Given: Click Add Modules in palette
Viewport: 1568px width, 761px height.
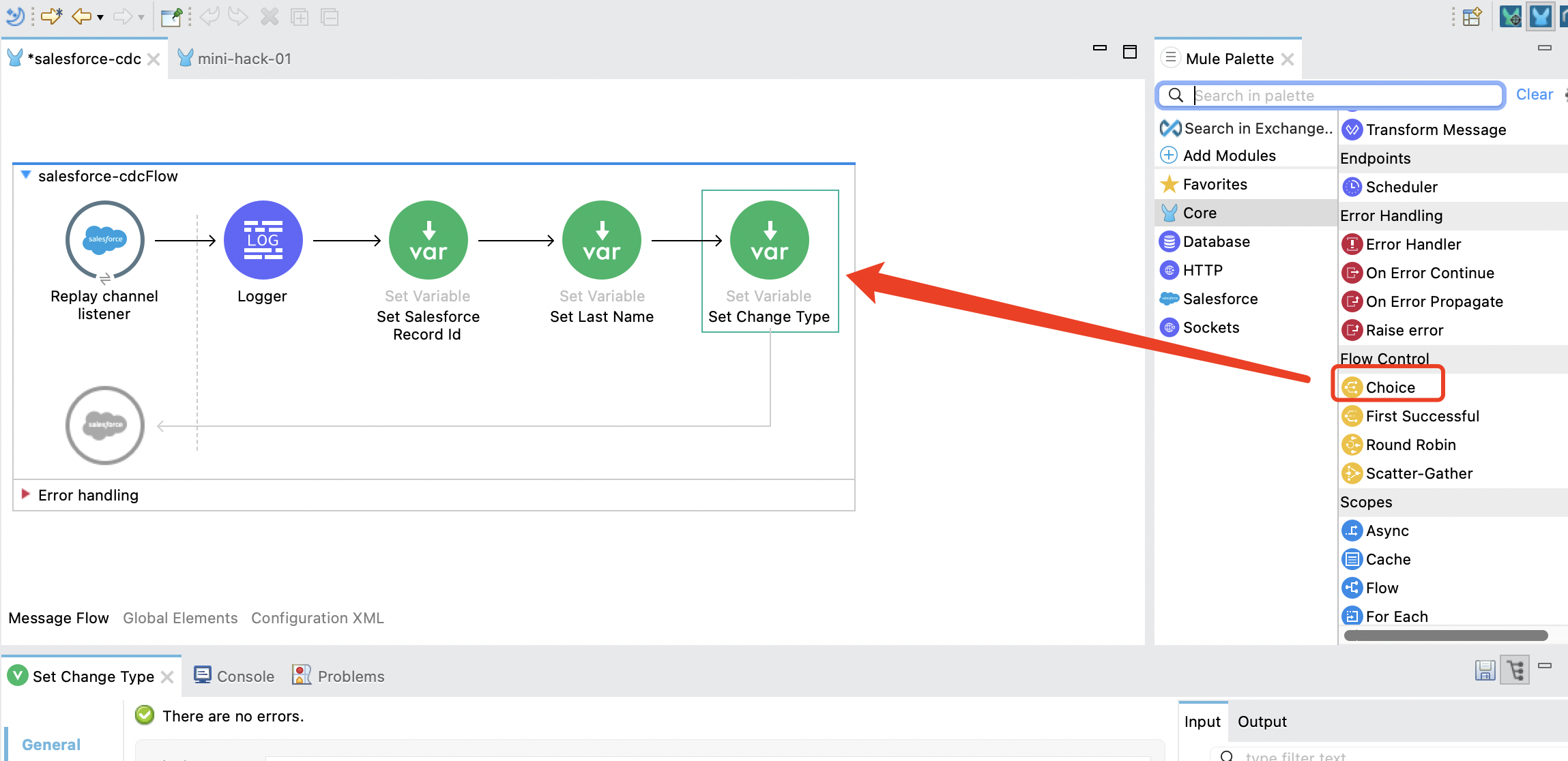Looking at the screenshot, I should point(1218,155).
